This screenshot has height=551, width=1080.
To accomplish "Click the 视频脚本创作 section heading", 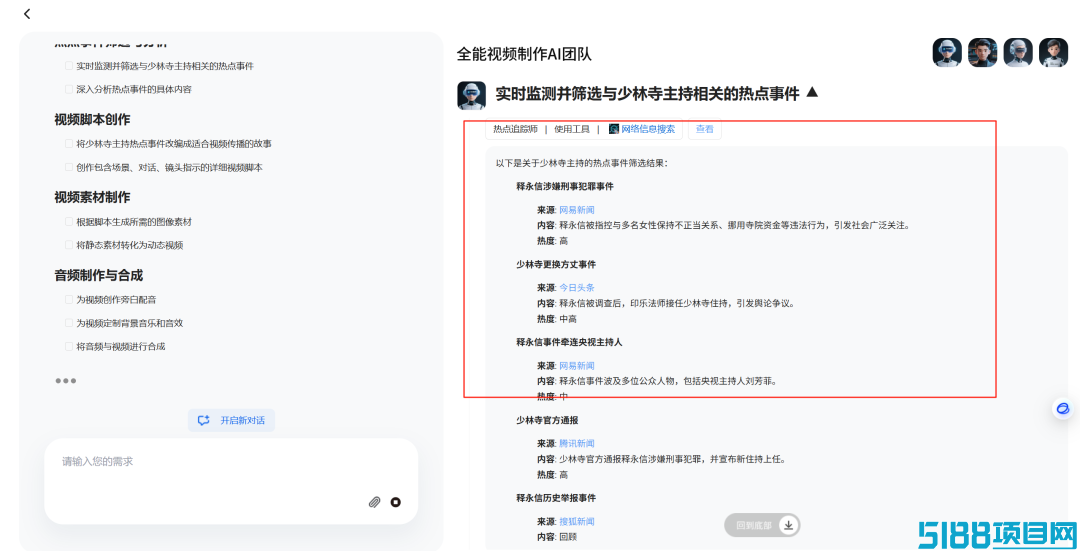I will (92, 119).
